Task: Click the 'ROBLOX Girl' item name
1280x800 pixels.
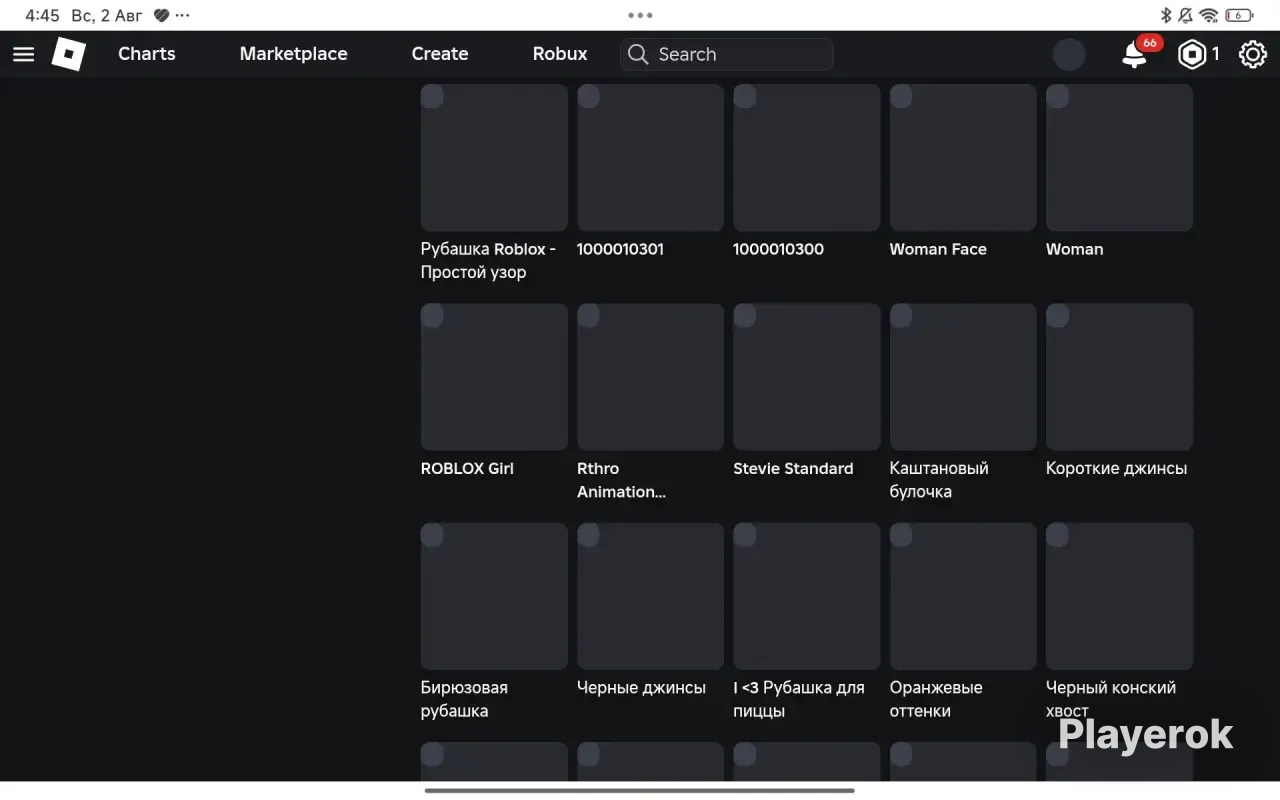Action: [x=467, y=468]
